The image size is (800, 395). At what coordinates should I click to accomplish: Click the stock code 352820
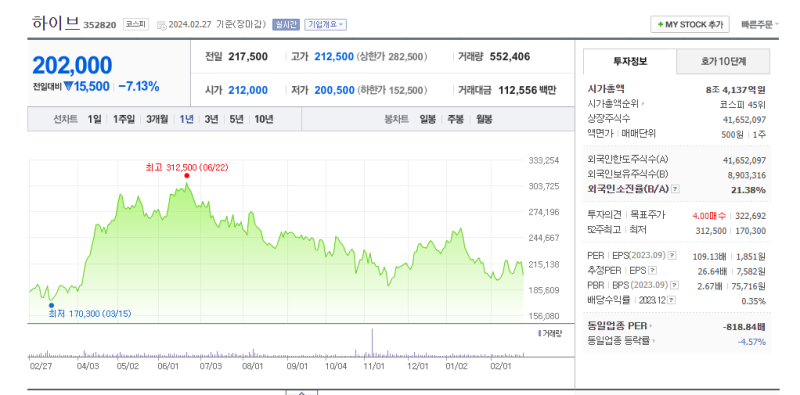pyautogui.click(x=99, y=25)
